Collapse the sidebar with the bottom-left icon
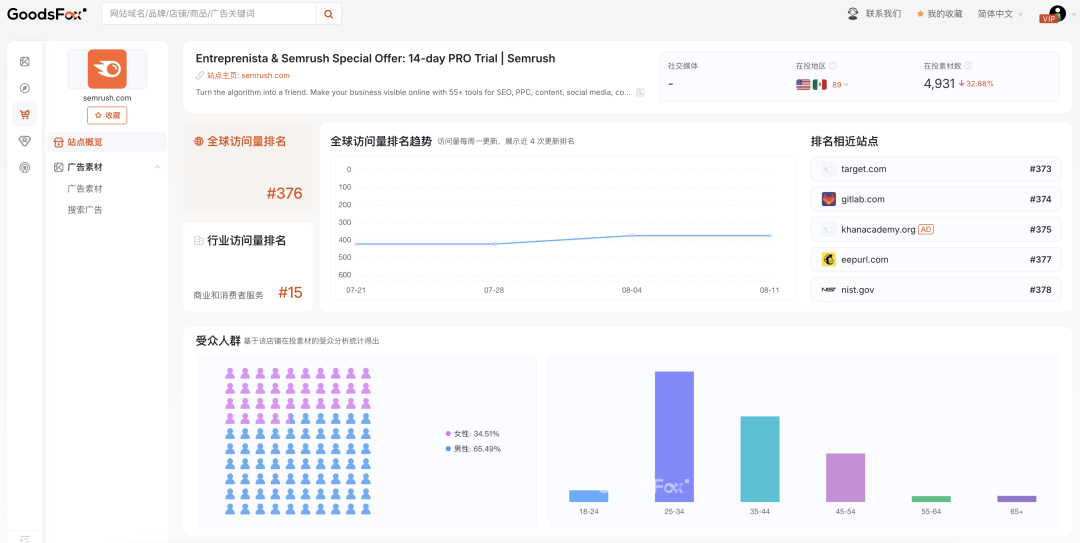This screenshot has height=543, width=1080. point(25,538)
